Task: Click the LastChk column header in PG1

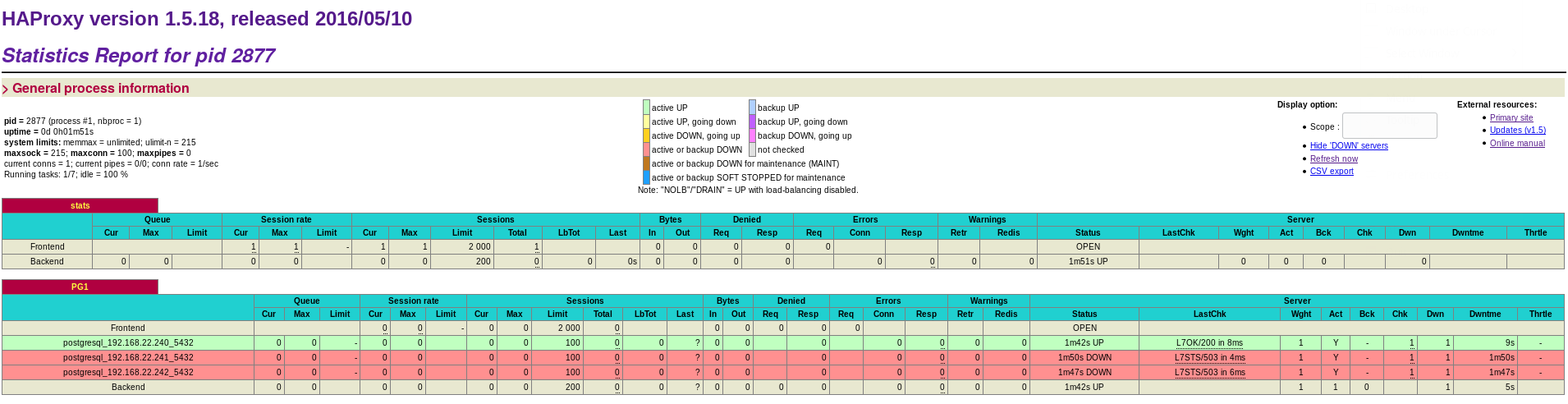Action: pyautogui.click(x=1209, y=314)
